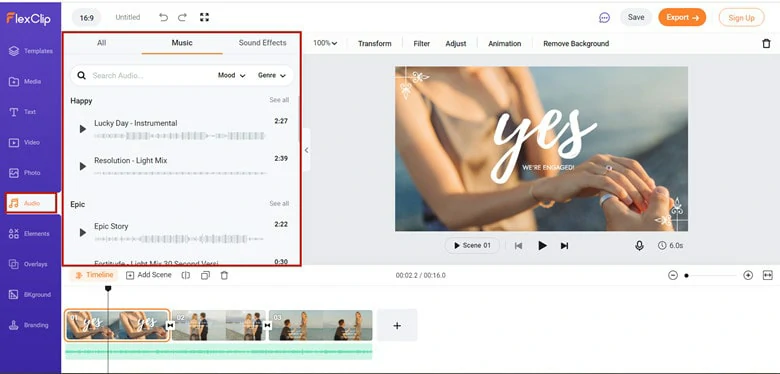Open the Overlays sidebar section
The width and height of the screenshot is (780, 374).
31,264
